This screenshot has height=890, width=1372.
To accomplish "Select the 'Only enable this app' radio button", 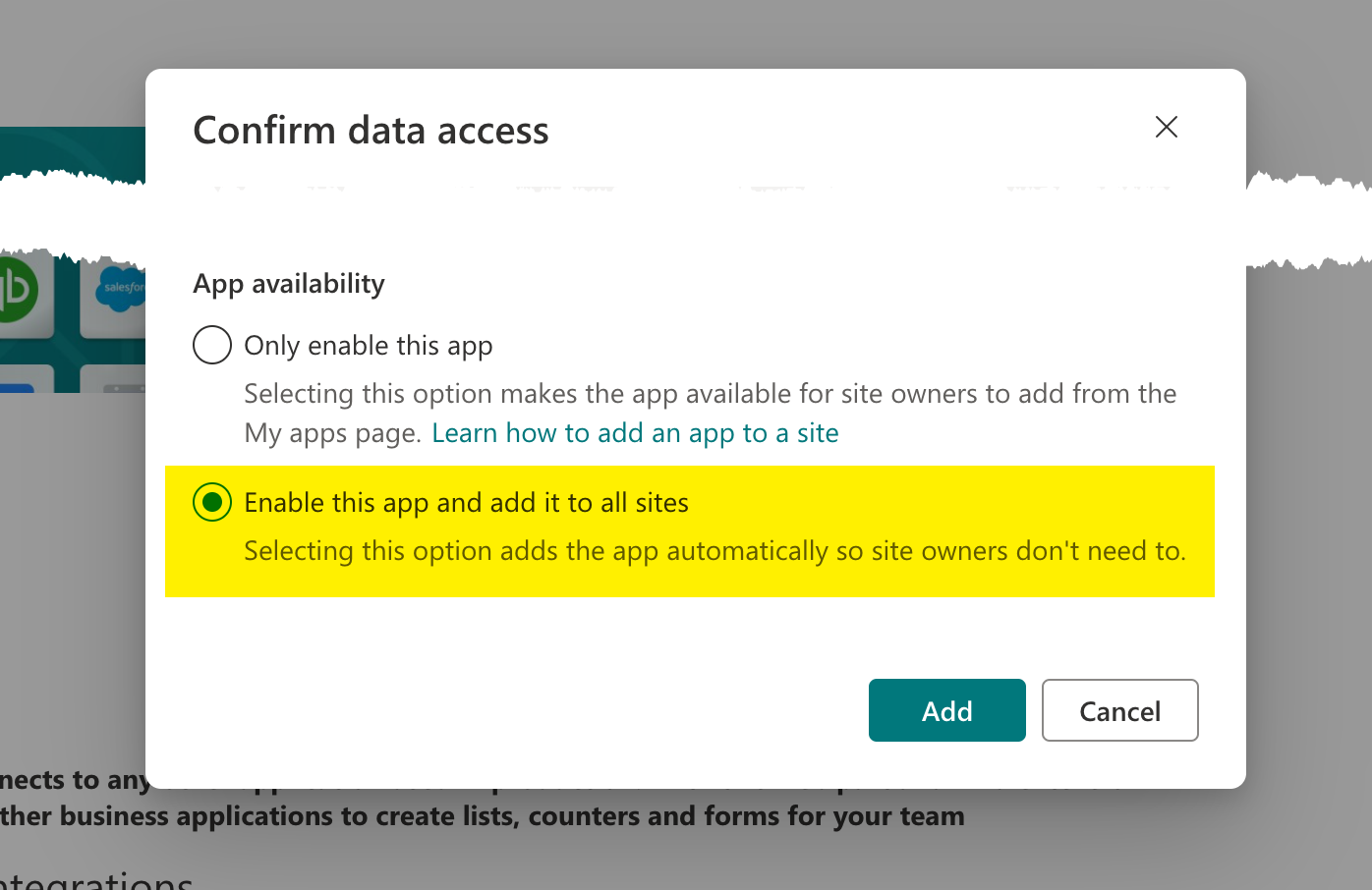I will (x=212, y=345).
